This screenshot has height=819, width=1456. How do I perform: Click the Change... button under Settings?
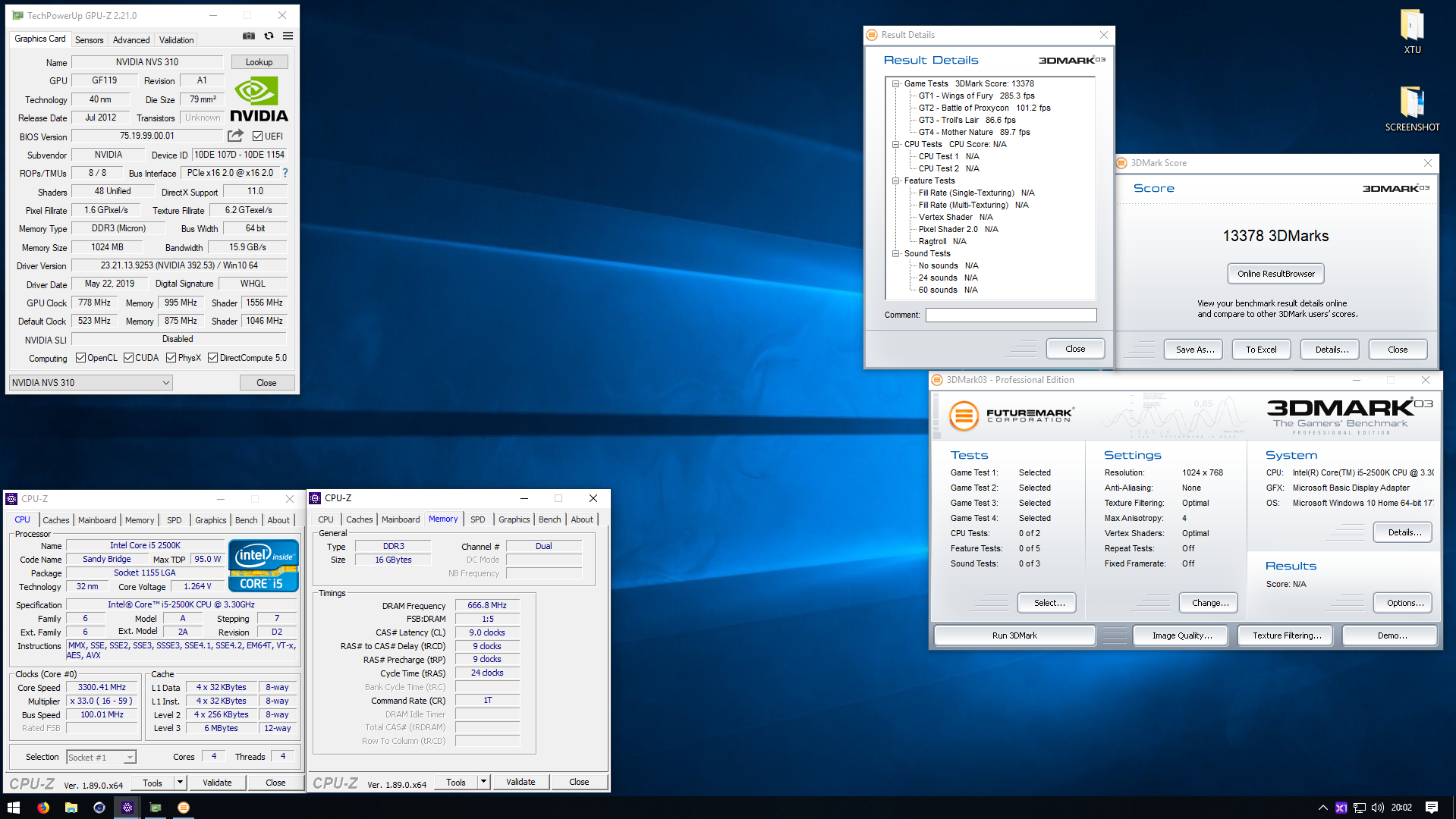(1209, 603)
